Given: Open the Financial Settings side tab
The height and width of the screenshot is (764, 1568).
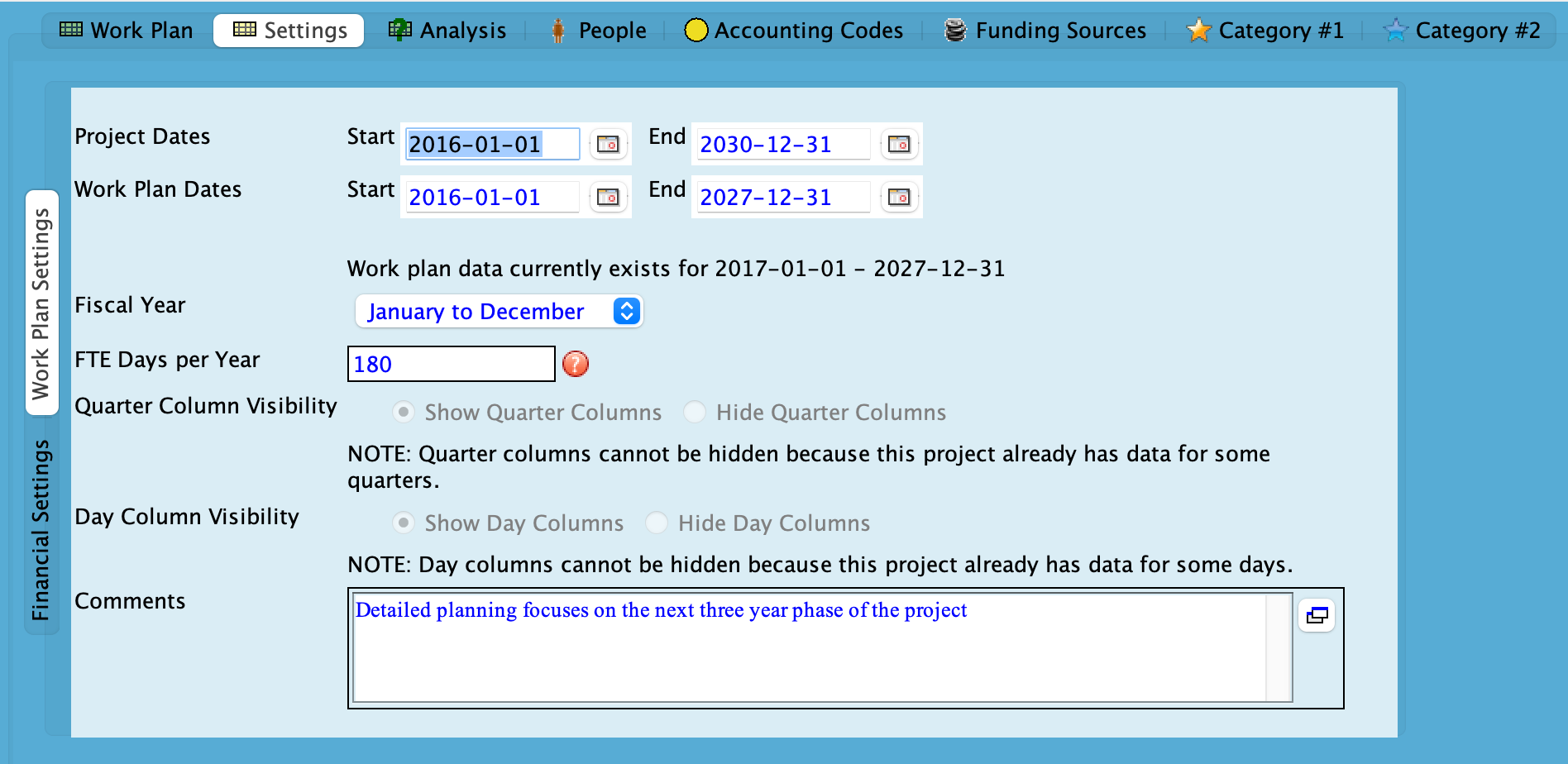Looking at the screenshot, I should coord(41,529).
